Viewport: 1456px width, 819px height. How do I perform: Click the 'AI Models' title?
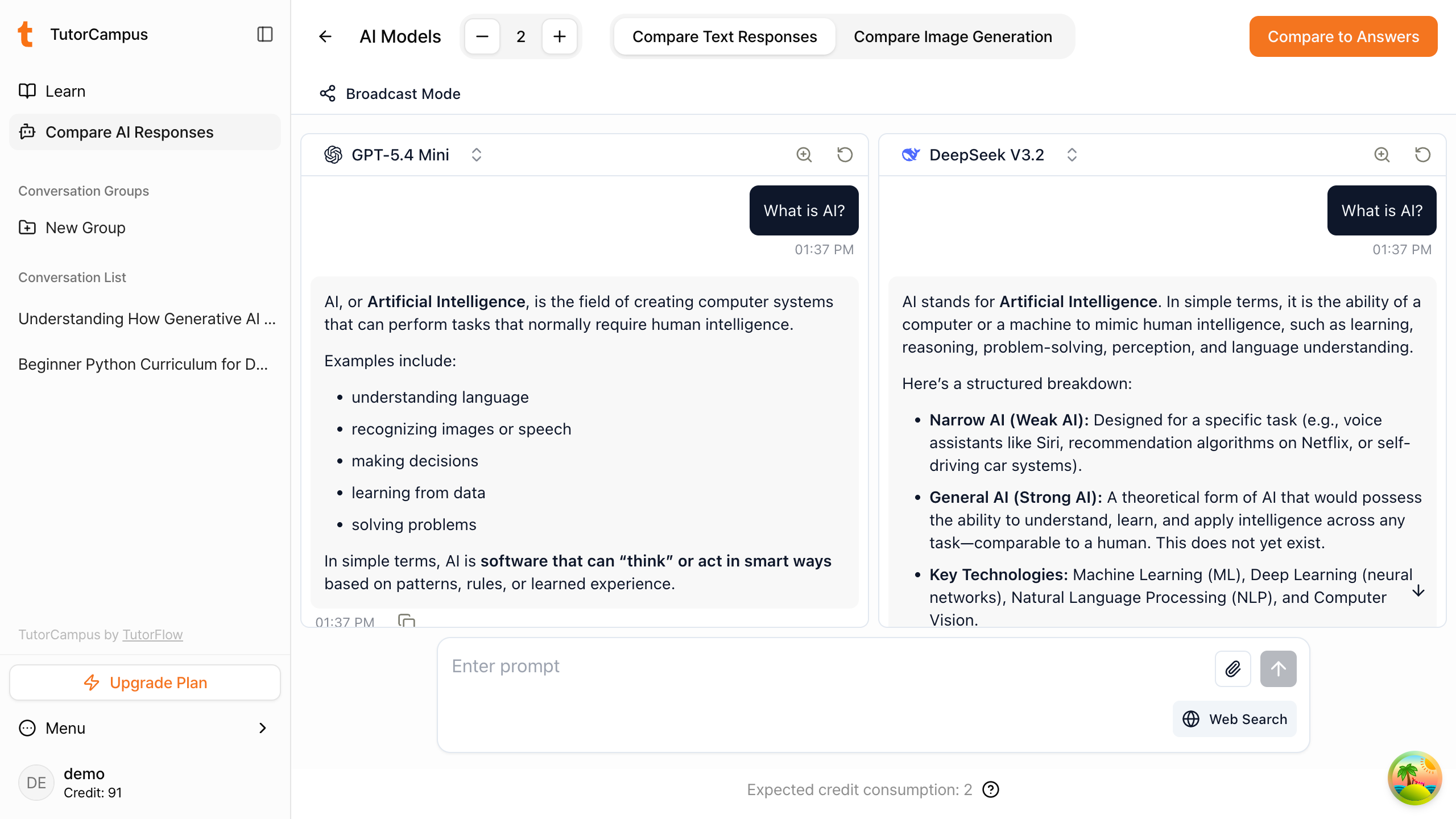pyautogui.click(x=400, y=36)
